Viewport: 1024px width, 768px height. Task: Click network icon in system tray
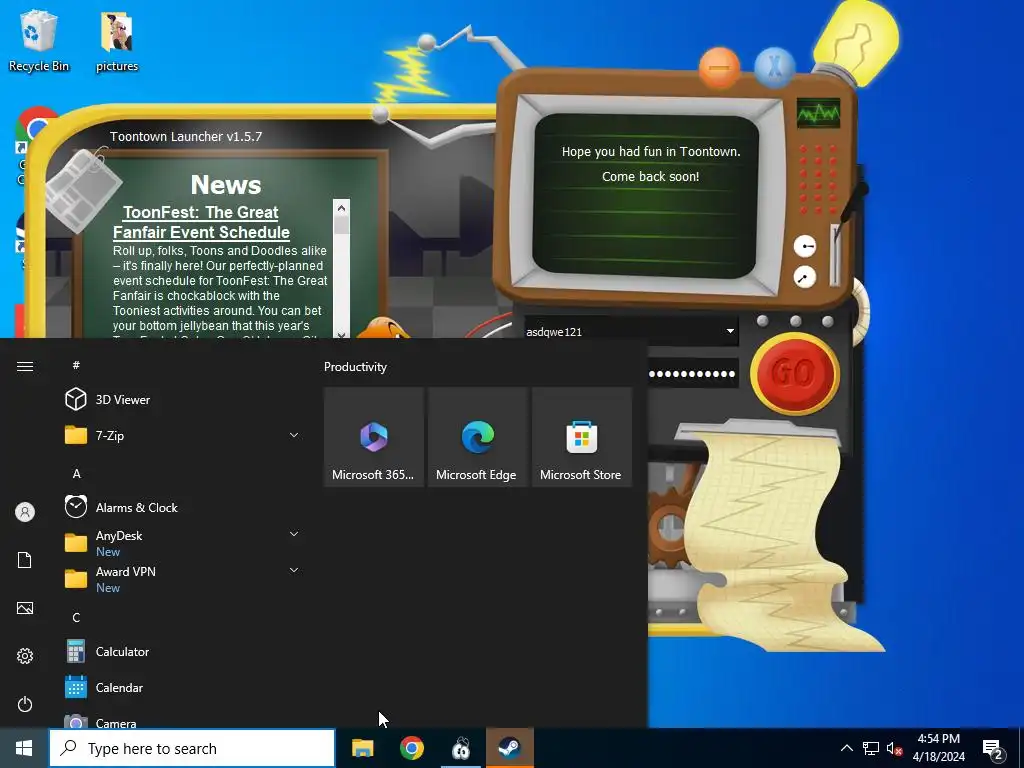(871, 748)
